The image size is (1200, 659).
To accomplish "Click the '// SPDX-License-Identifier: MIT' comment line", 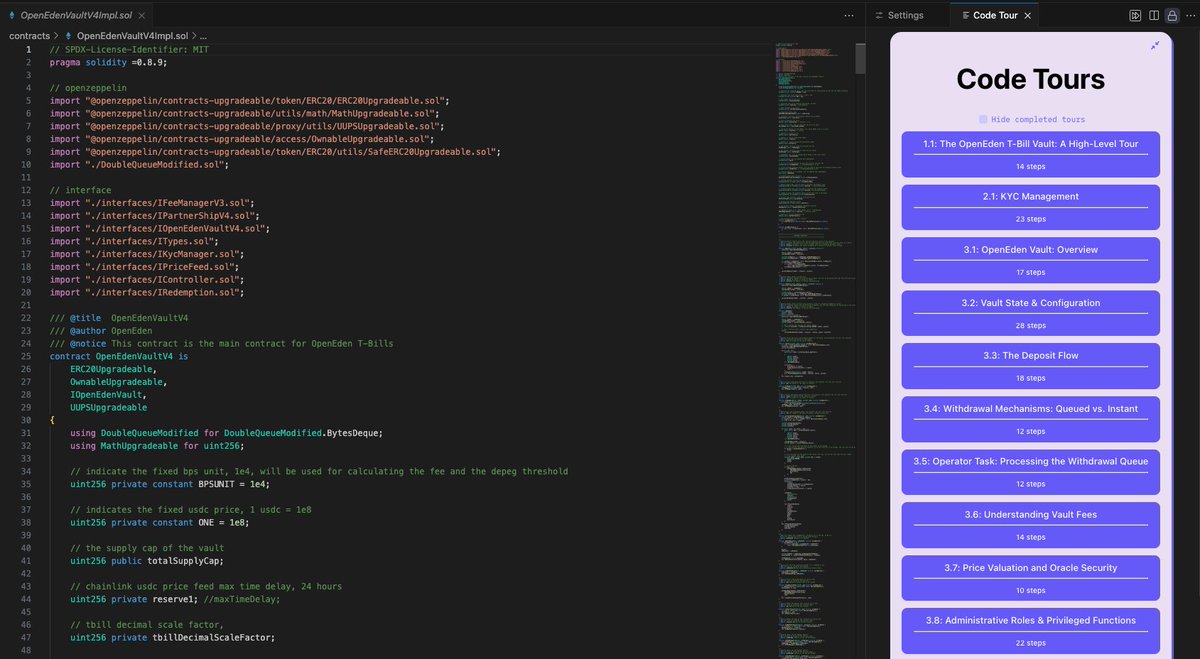I will 129,49.
